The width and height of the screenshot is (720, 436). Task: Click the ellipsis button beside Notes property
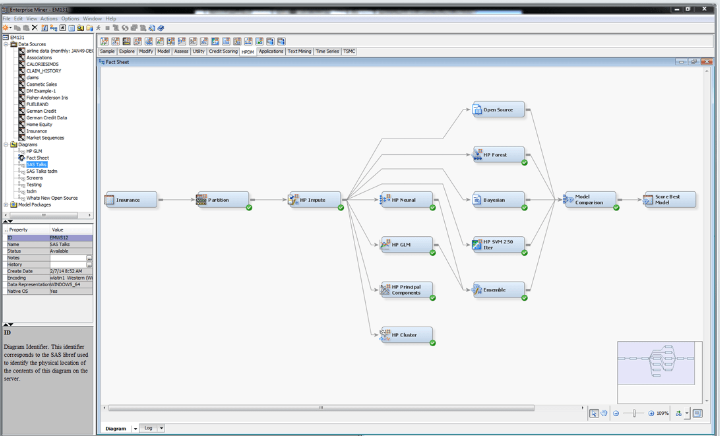pos(89,257)
